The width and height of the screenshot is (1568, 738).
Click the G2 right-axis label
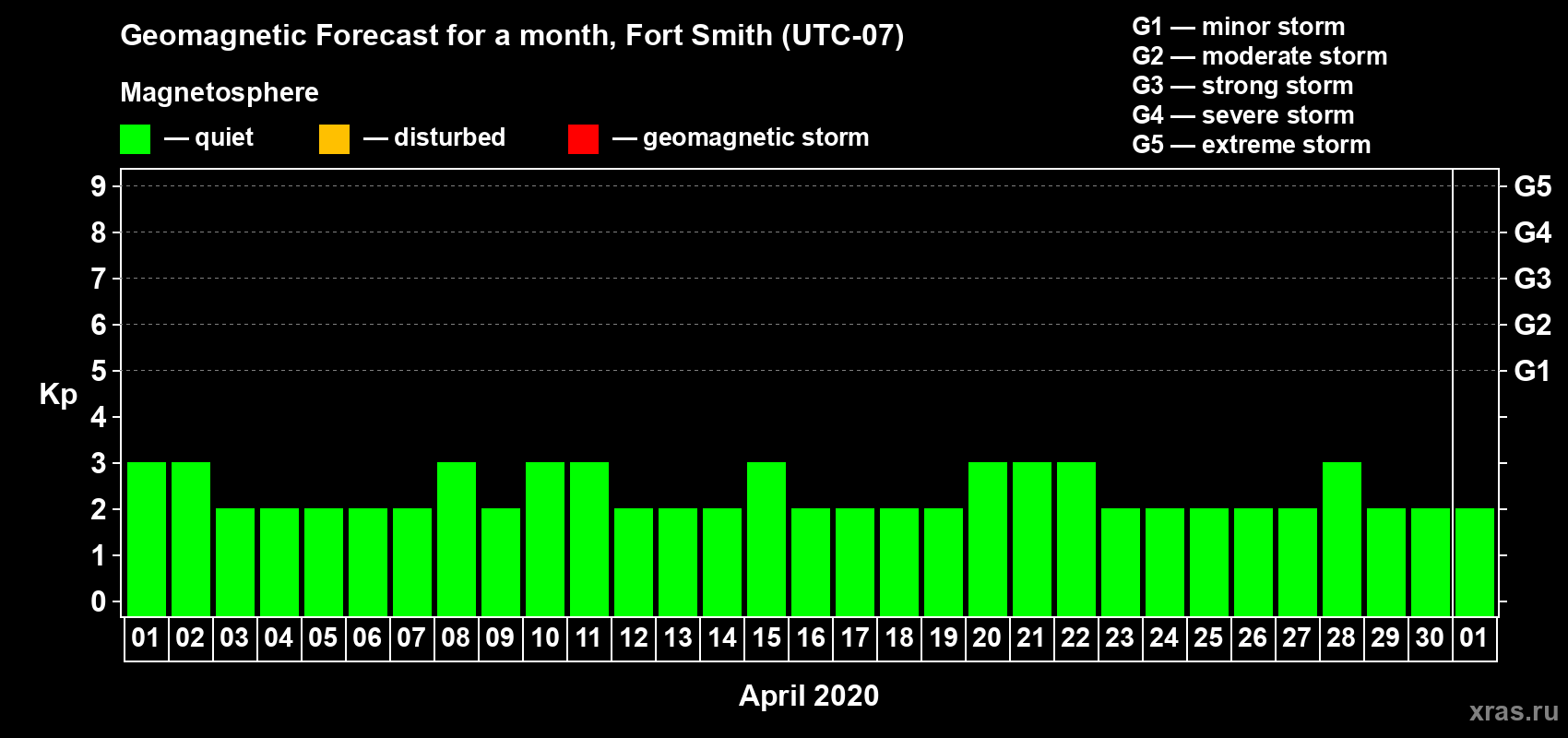pyautogui.click(x=1532, y=325)
